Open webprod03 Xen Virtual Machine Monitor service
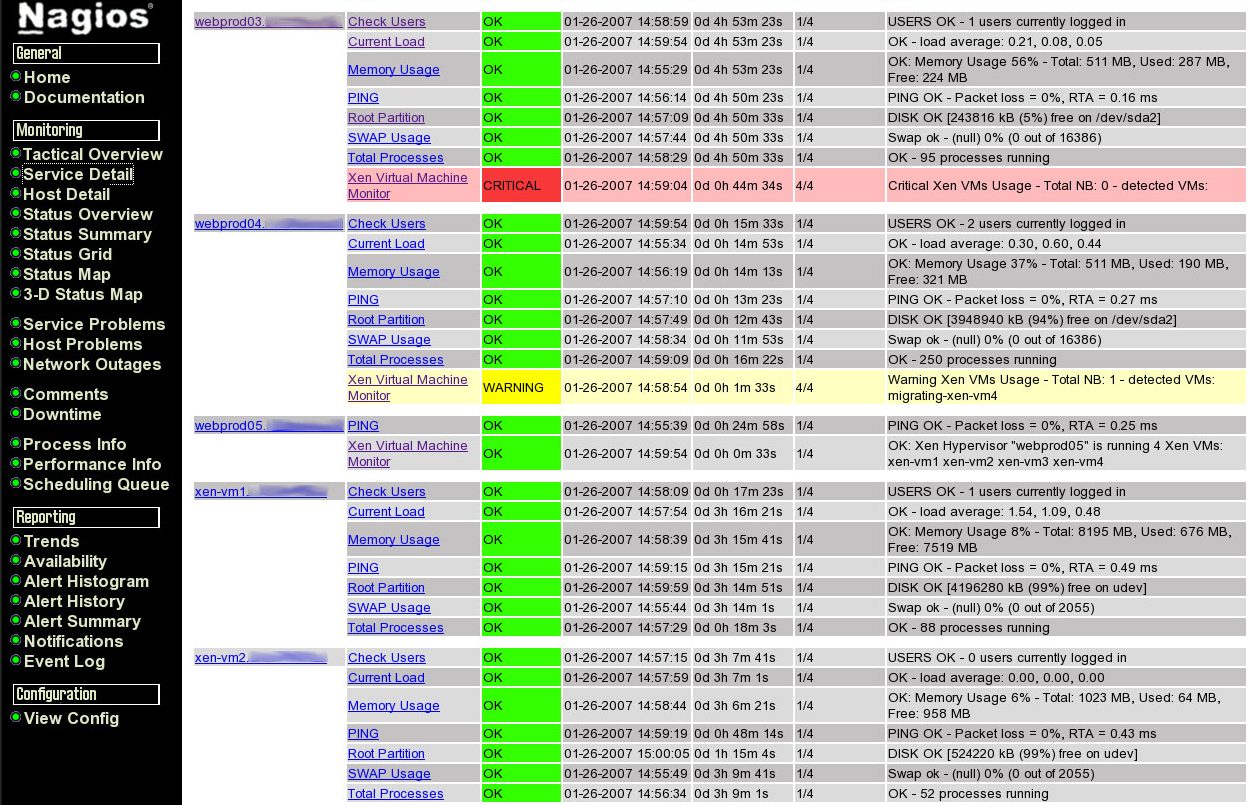Image resolution: width=1251 pixels, height=805 pixels. click(407, 185)
